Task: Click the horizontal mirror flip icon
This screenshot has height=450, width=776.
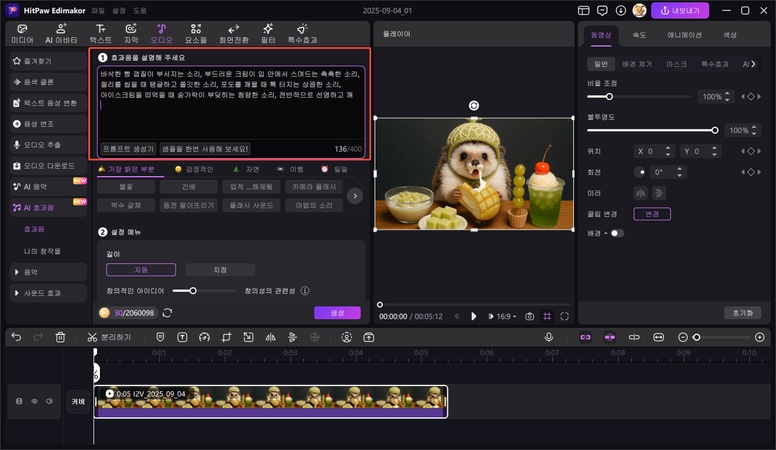Action: pos(640,193)
